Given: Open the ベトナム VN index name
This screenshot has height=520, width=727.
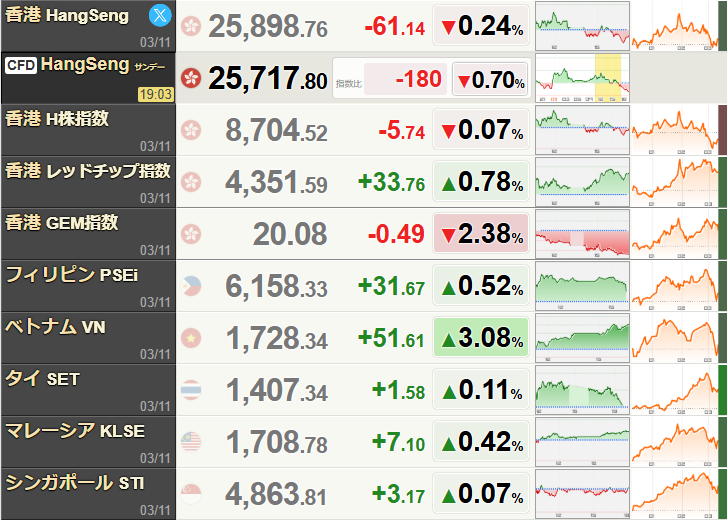Looking at the screenshot, I should click(55, 327).
